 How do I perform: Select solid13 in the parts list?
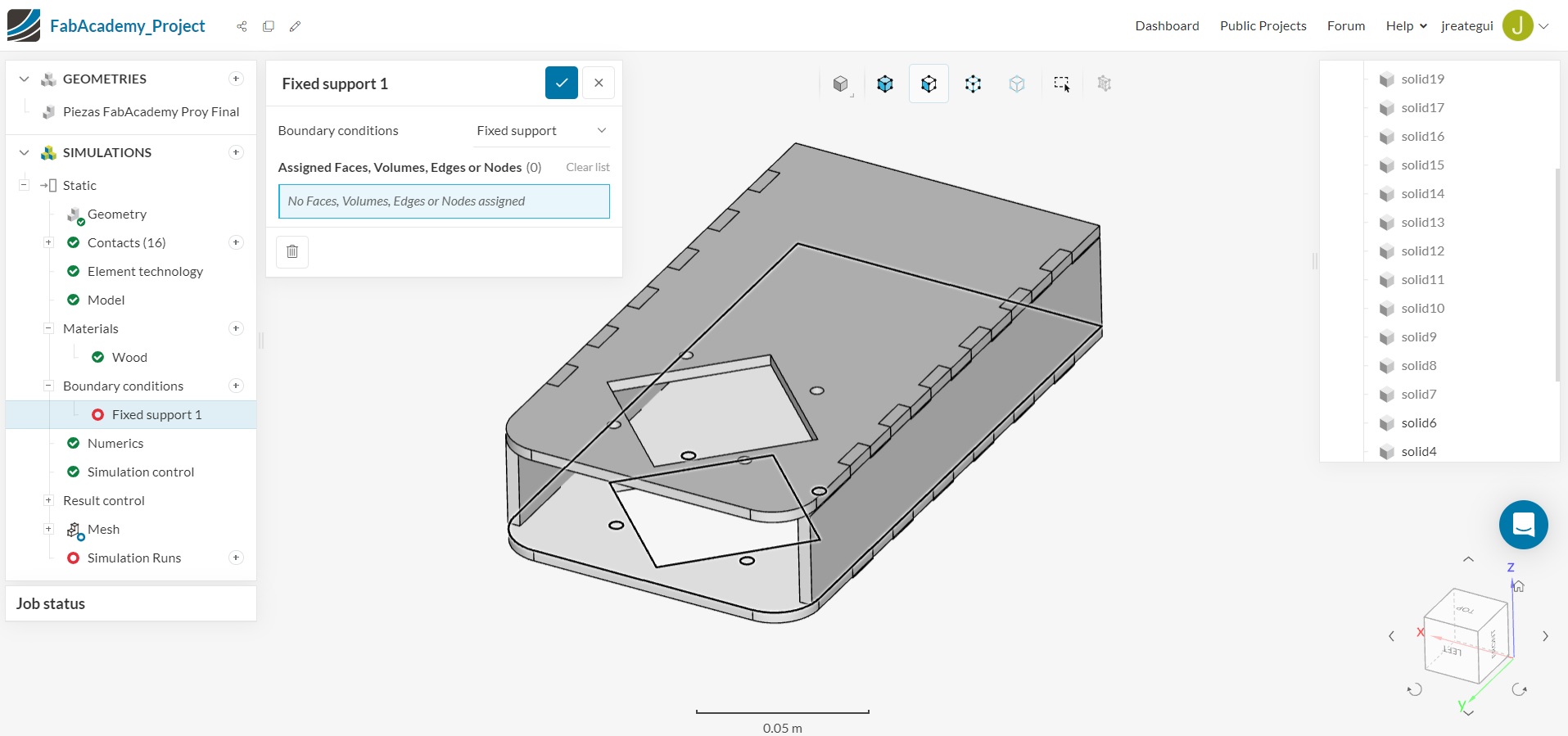pos(1422,223)
